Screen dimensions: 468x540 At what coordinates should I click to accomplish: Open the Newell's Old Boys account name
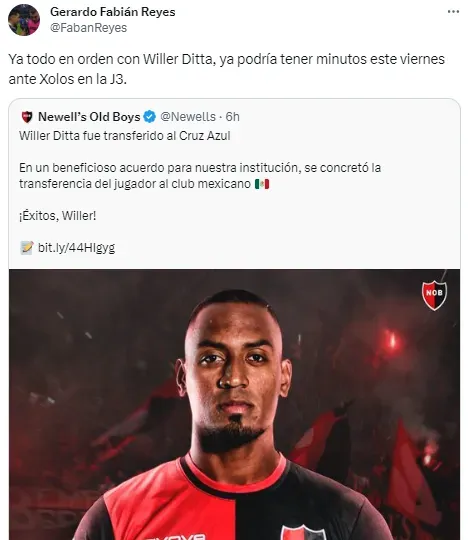89,117
